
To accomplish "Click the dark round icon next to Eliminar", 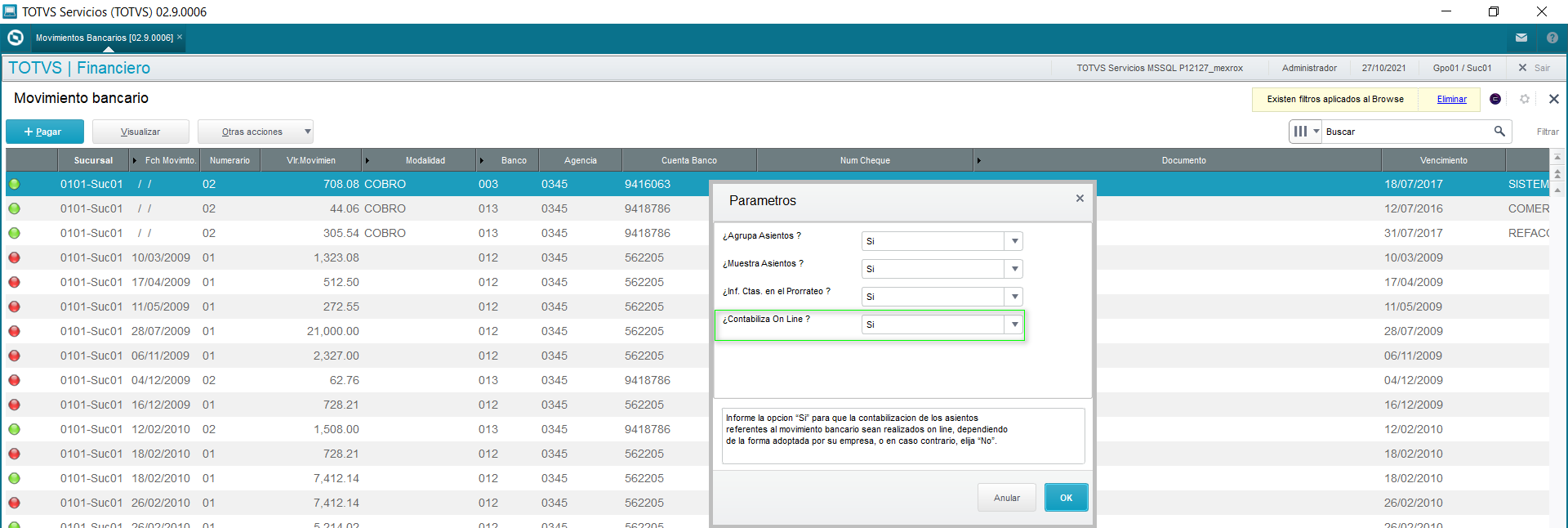I will [x=1495, y=99].
